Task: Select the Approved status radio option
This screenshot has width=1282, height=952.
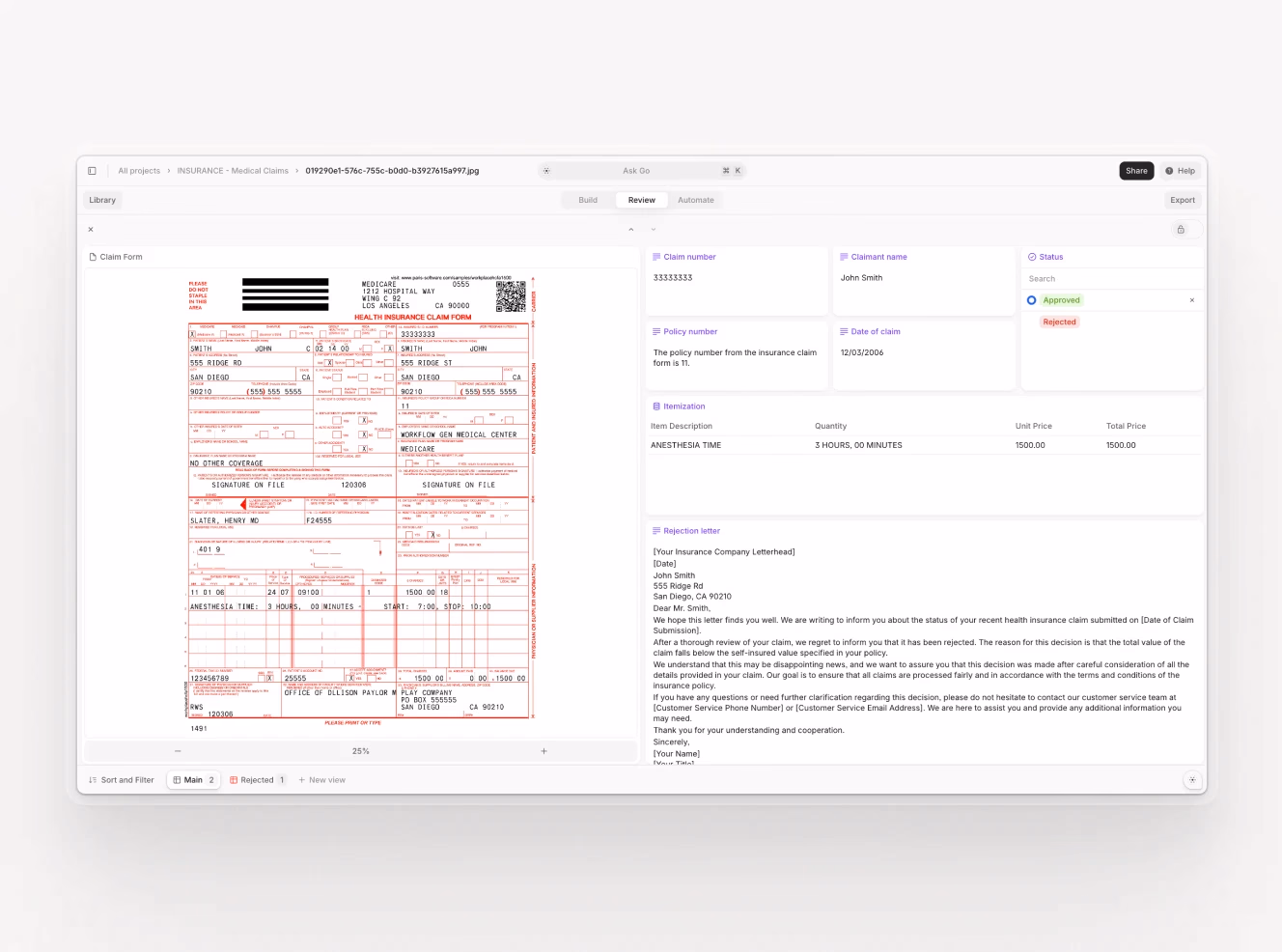Action: tap(1031, 300)
